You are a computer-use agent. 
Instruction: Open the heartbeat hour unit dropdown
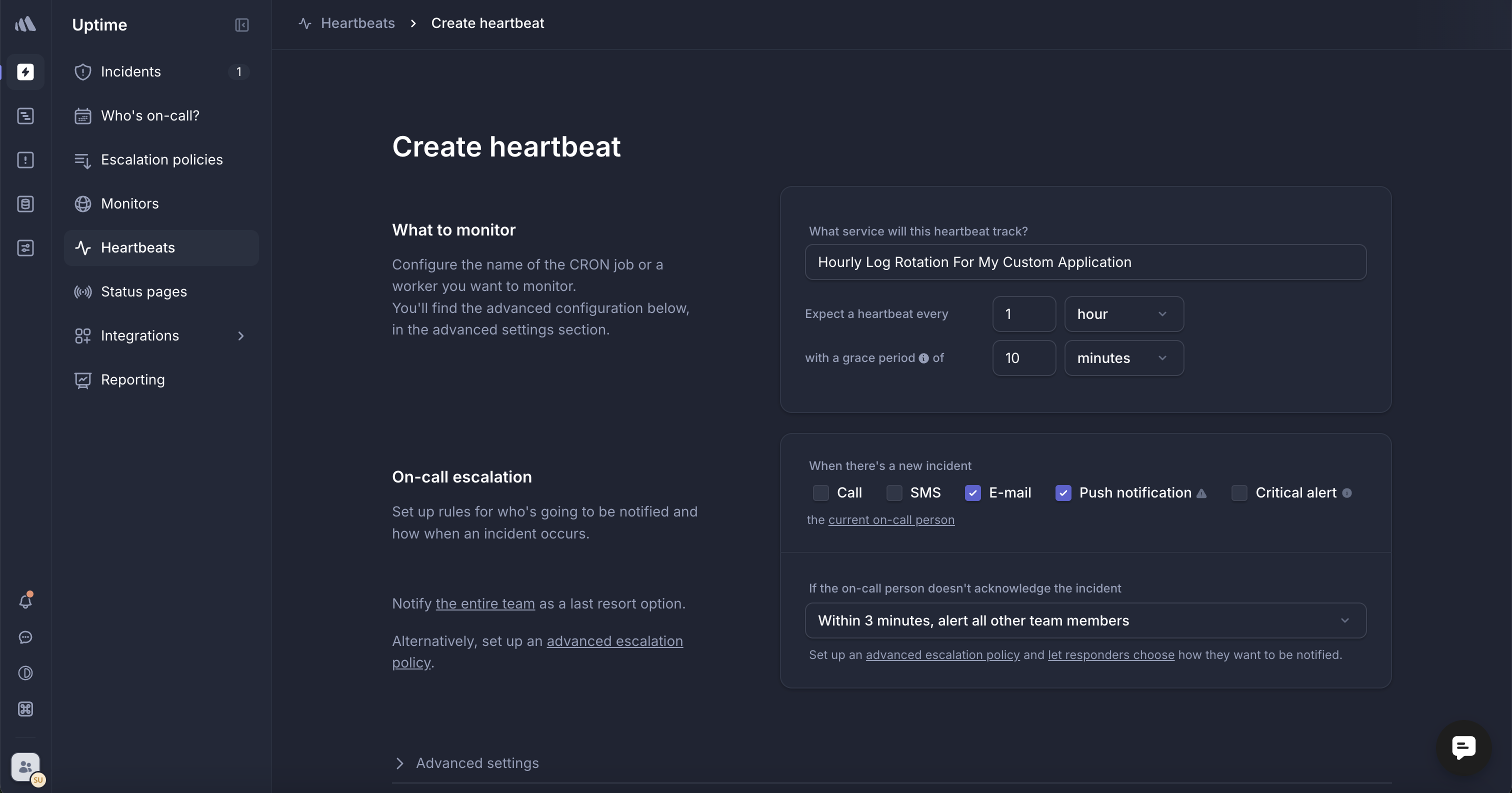point(1123,314)
